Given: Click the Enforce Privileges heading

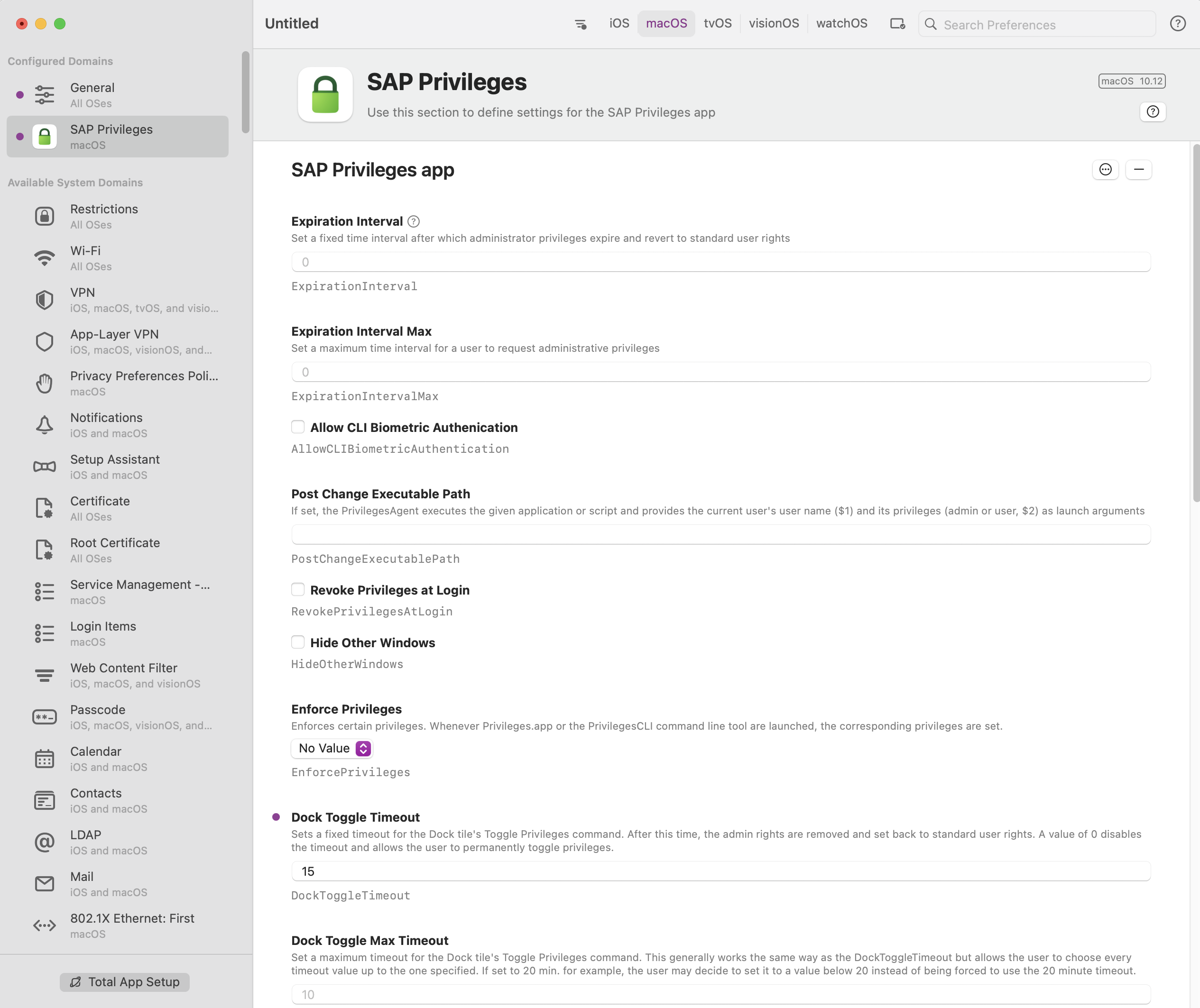Looking at the screenshot, I should tap(346, 709).
